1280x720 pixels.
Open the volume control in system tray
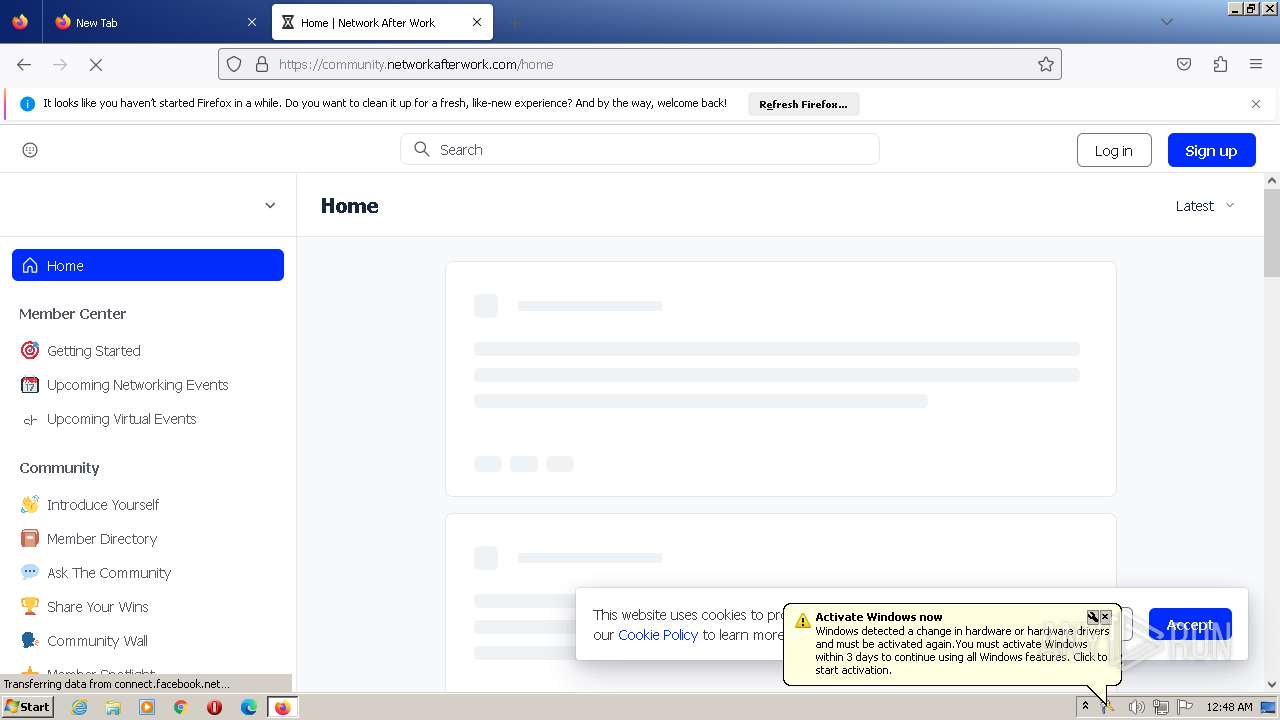(x=1136, y=707)
